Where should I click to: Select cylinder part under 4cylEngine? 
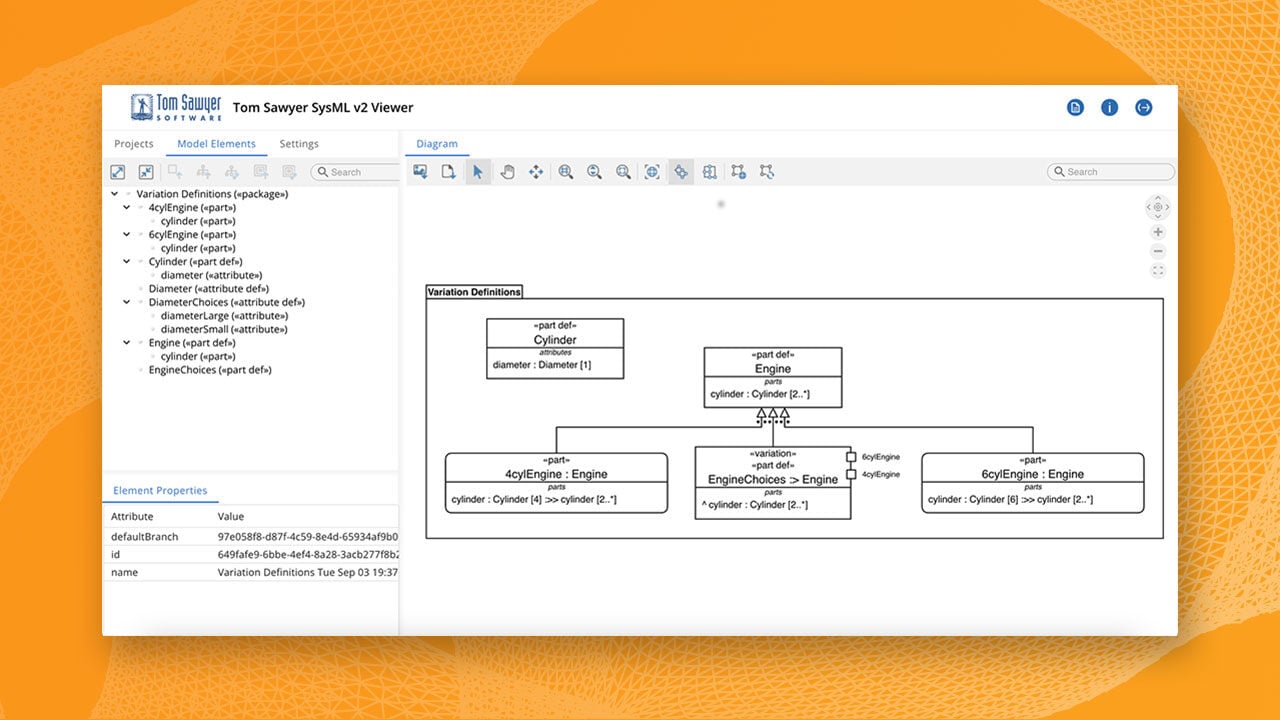[x=198, y=221]
